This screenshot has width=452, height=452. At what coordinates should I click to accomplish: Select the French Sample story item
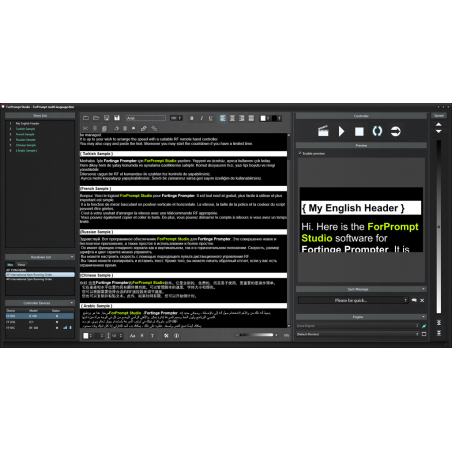[x=25, y=134]
